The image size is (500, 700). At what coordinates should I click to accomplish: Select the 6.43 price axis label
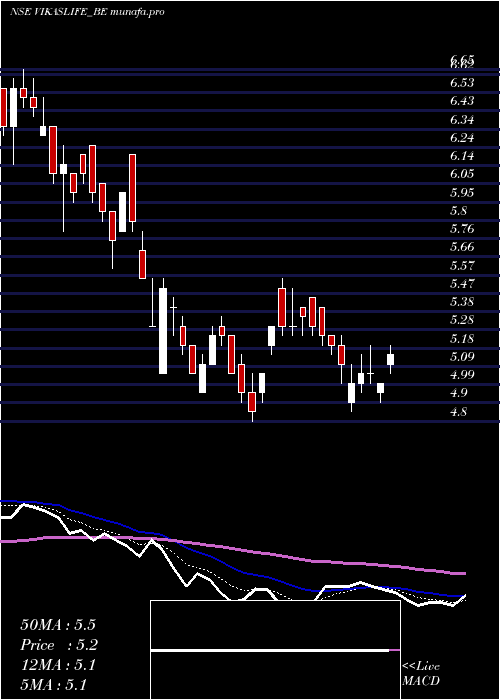pos(462,101)
